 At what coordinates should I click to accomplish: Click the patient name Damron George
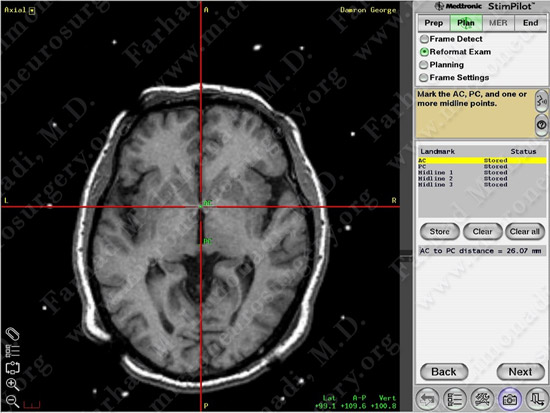tap(368, 10)
